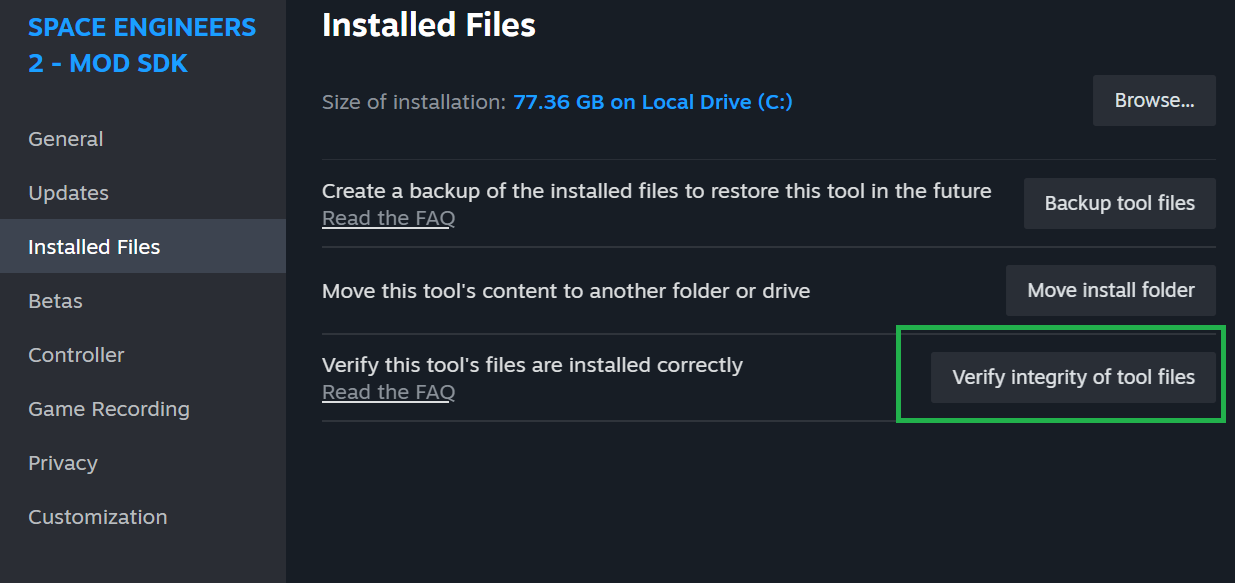The height and width of the screenshot is (583, 1235).
Task: Verify integrity of tool files
Action: tap(1073, 378)
